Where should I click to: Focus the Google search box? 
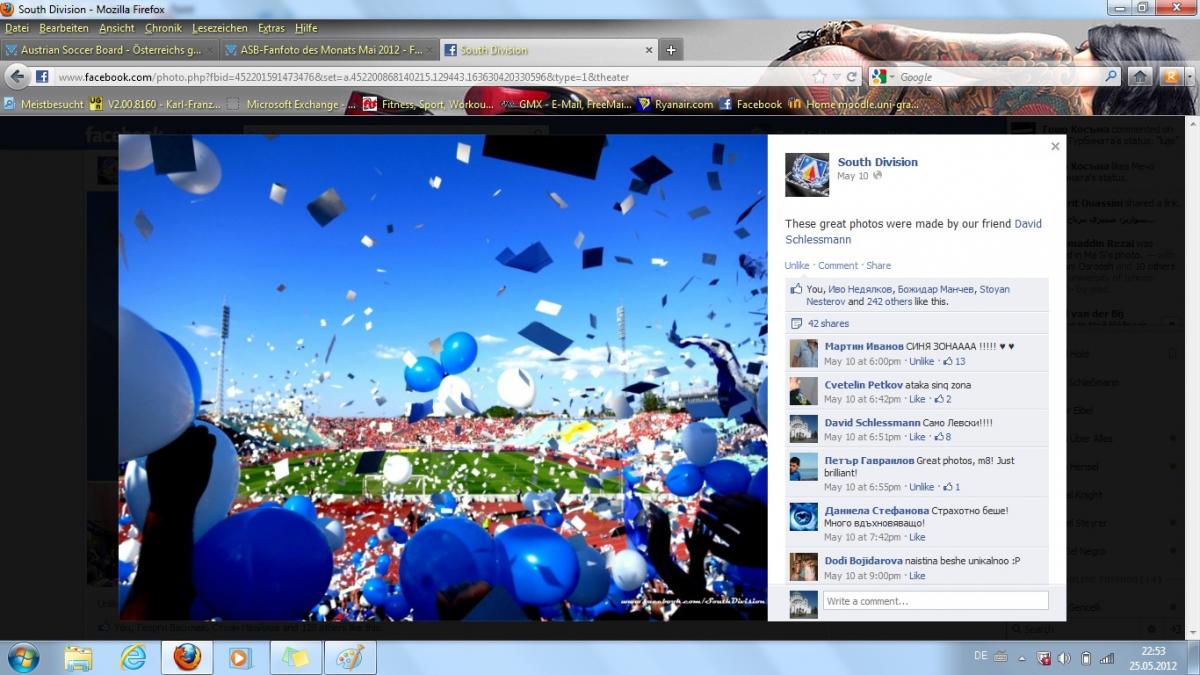[1000, 77]
